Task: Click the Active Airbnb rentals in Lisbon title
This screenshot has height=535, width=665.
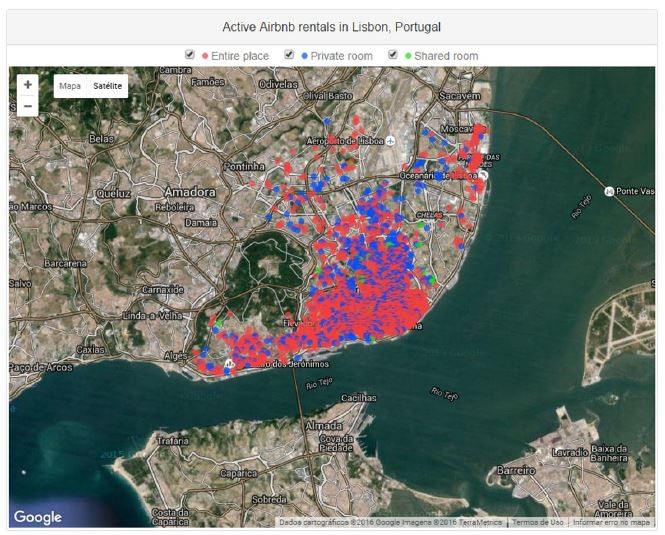Action: (x=332, y=27)
